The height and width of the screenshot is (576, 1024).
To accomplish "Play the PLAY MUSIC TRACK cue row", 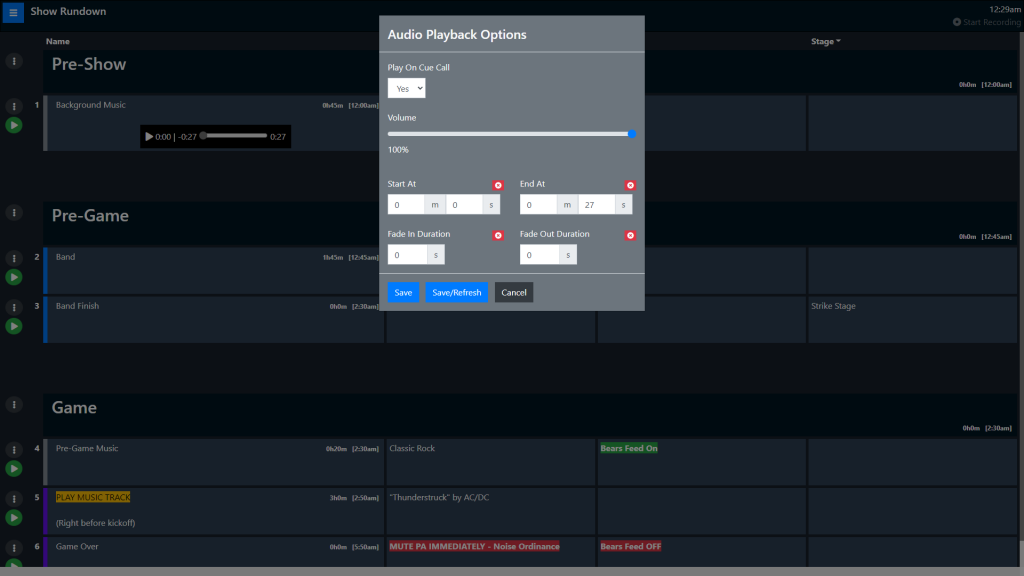I will click(x=14, y=517).
